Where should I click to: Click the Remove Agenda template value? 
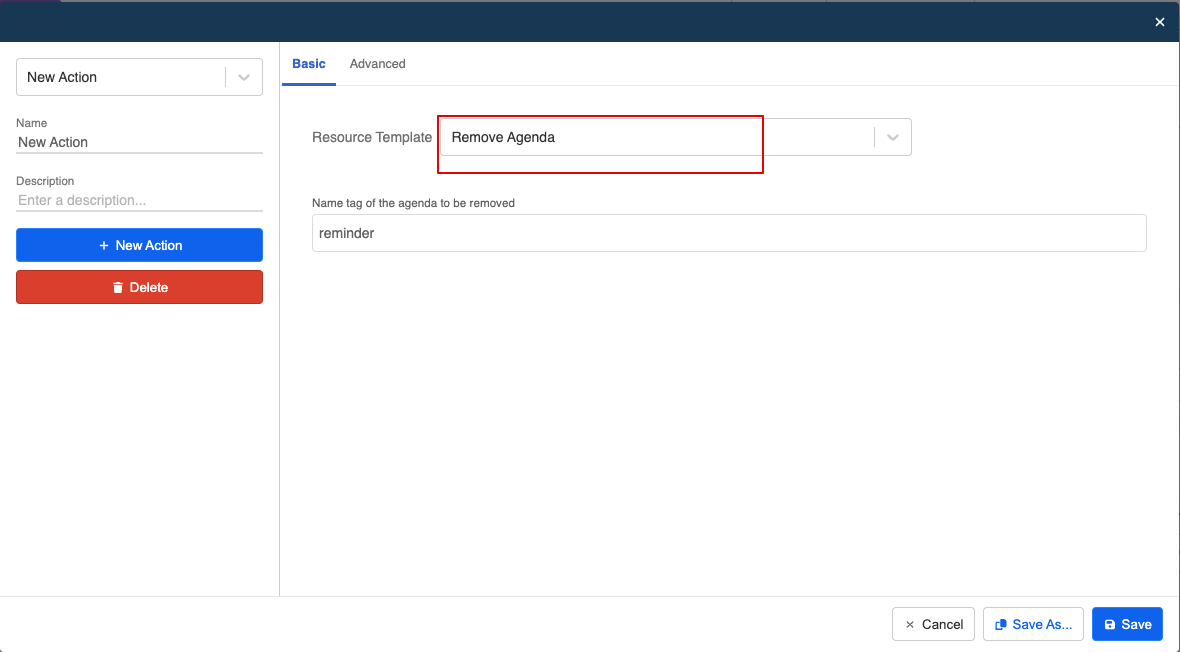coord(504,137)
